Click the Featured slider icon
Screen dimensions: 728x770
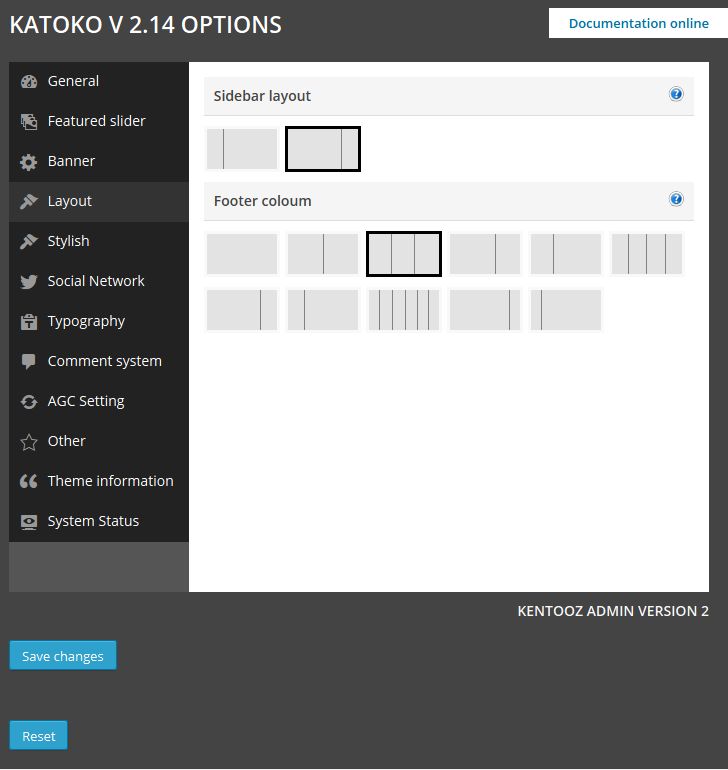coord(29,122)
